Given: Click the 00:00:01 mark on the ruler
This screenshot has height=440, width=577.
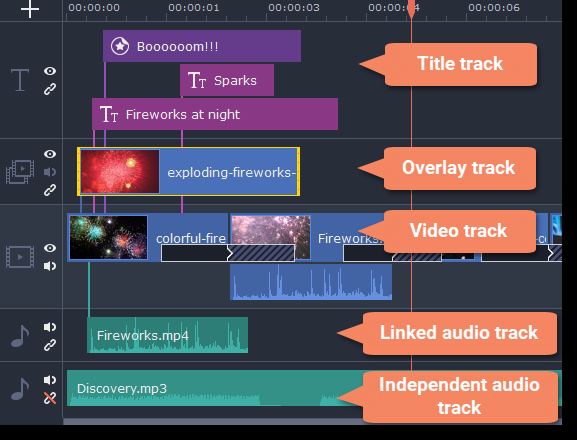Looking at the screenshot, I should click(194, 8).
